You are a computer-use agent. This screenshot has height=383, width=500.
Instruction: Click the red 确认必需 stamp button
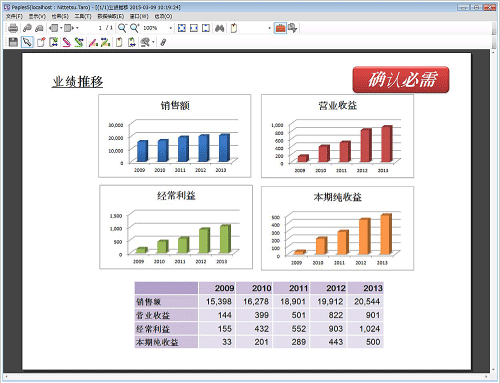point(401,80)
